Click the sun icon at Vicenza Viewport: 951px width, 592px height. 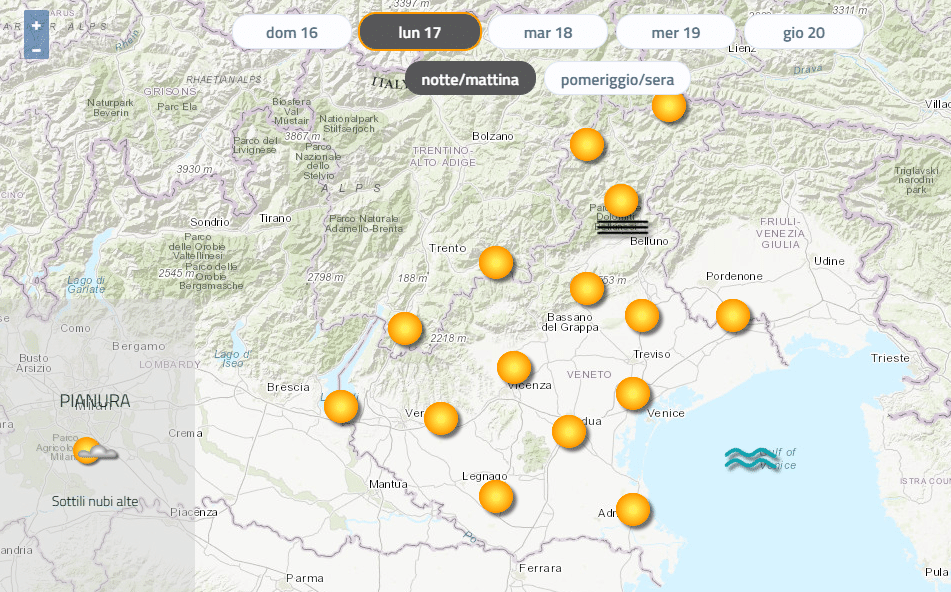point(514,368)
